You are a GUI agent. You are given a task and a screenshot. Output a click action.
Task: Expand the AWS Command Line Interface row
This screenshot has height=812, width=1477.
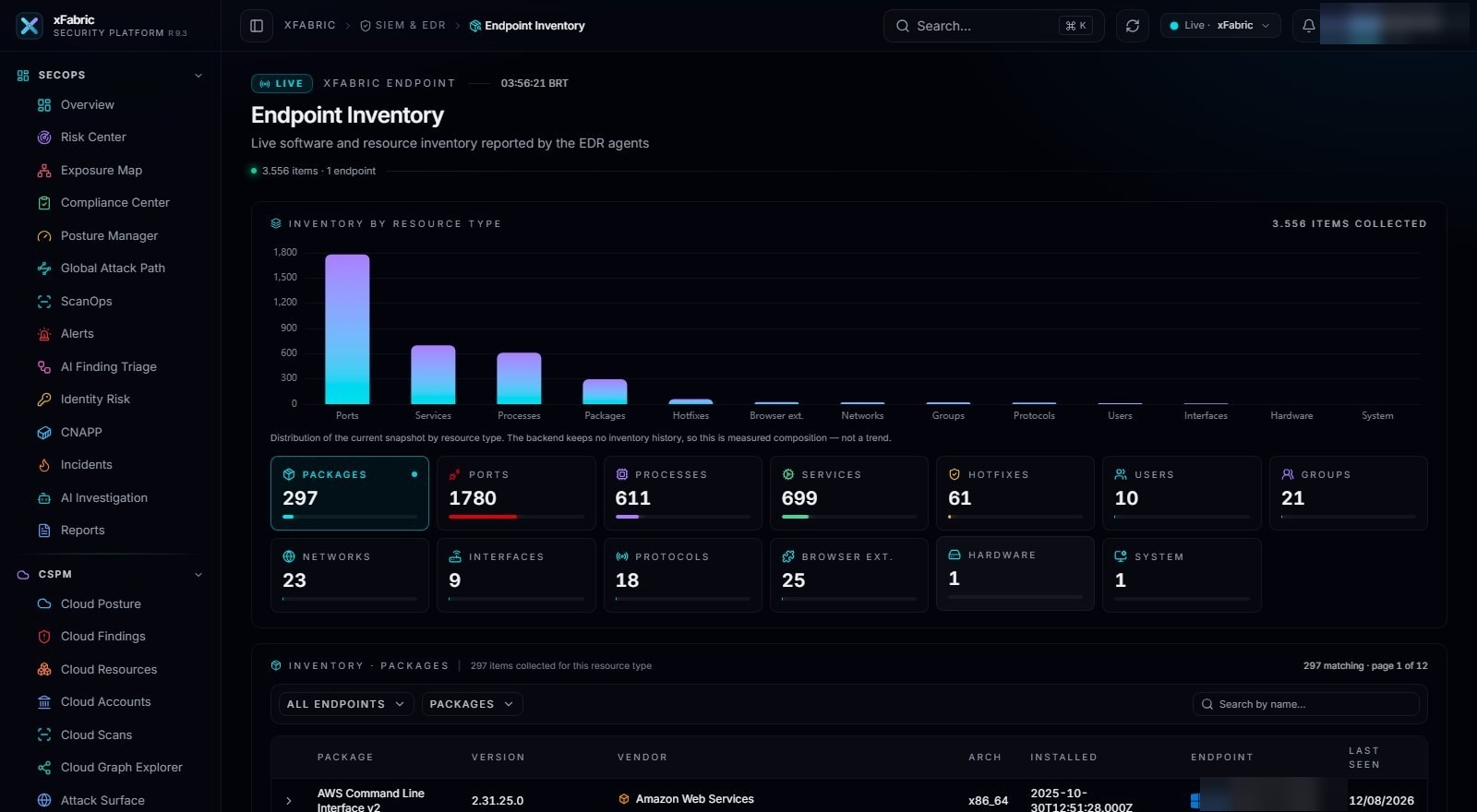tap(289, 801)
